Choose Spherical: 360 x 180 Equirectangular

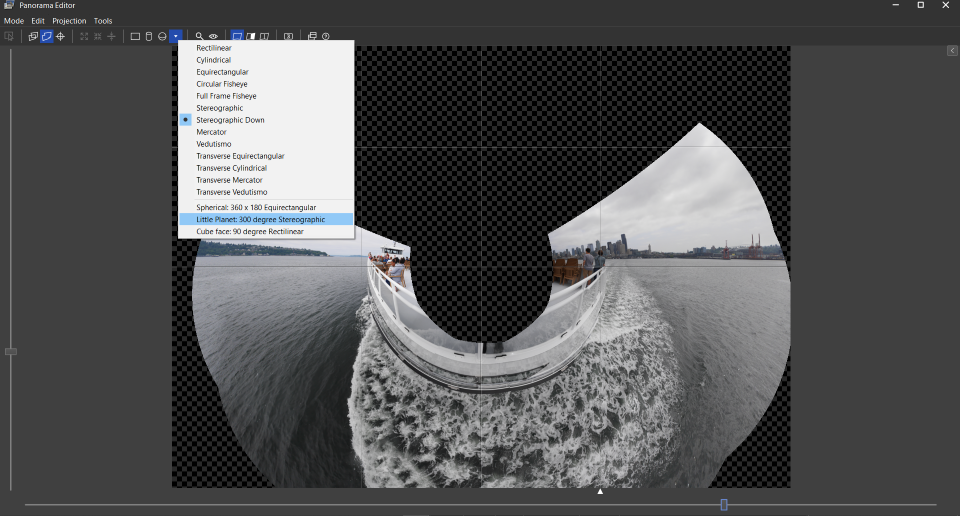coord(256,207)
